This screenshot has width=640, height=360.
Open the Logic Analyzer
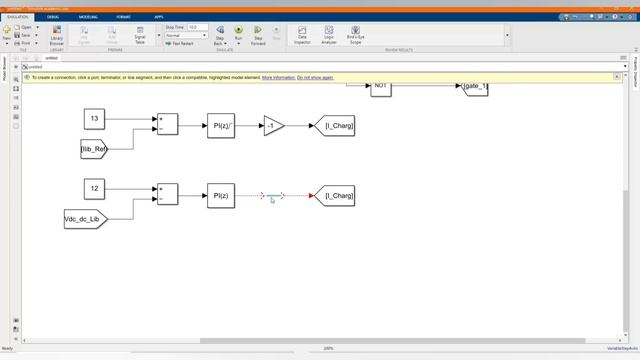pyautogui.click(x=329, y=35)
